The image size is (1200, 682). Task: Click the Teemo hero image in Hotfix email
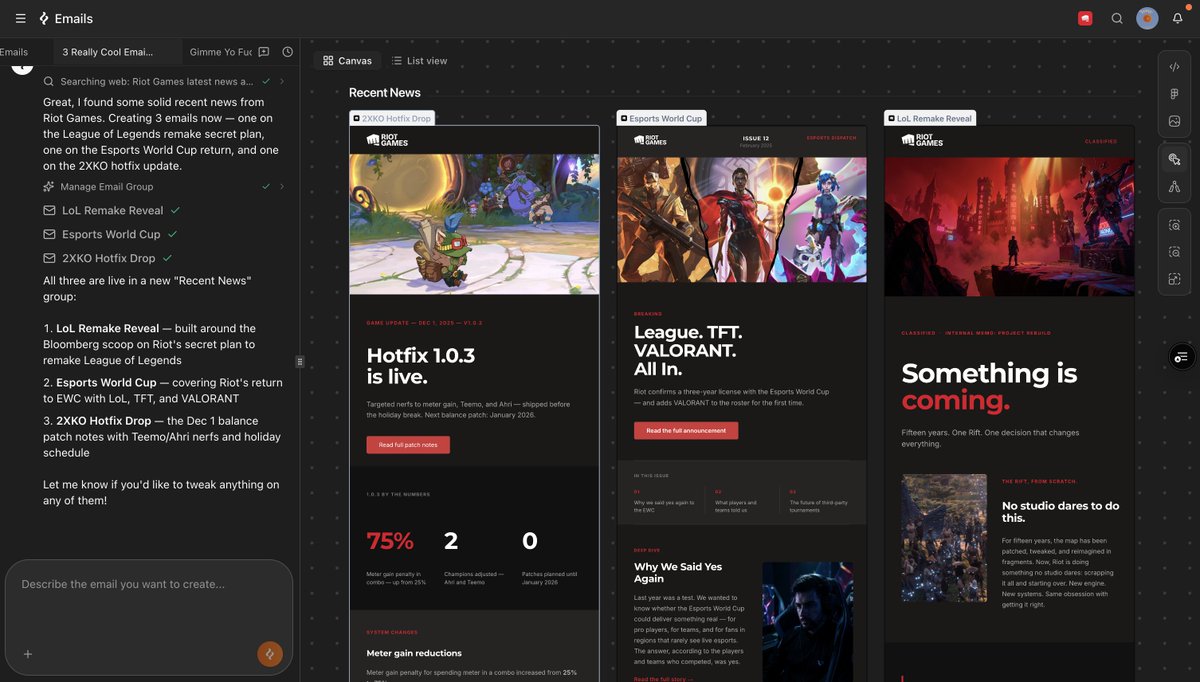474,223
